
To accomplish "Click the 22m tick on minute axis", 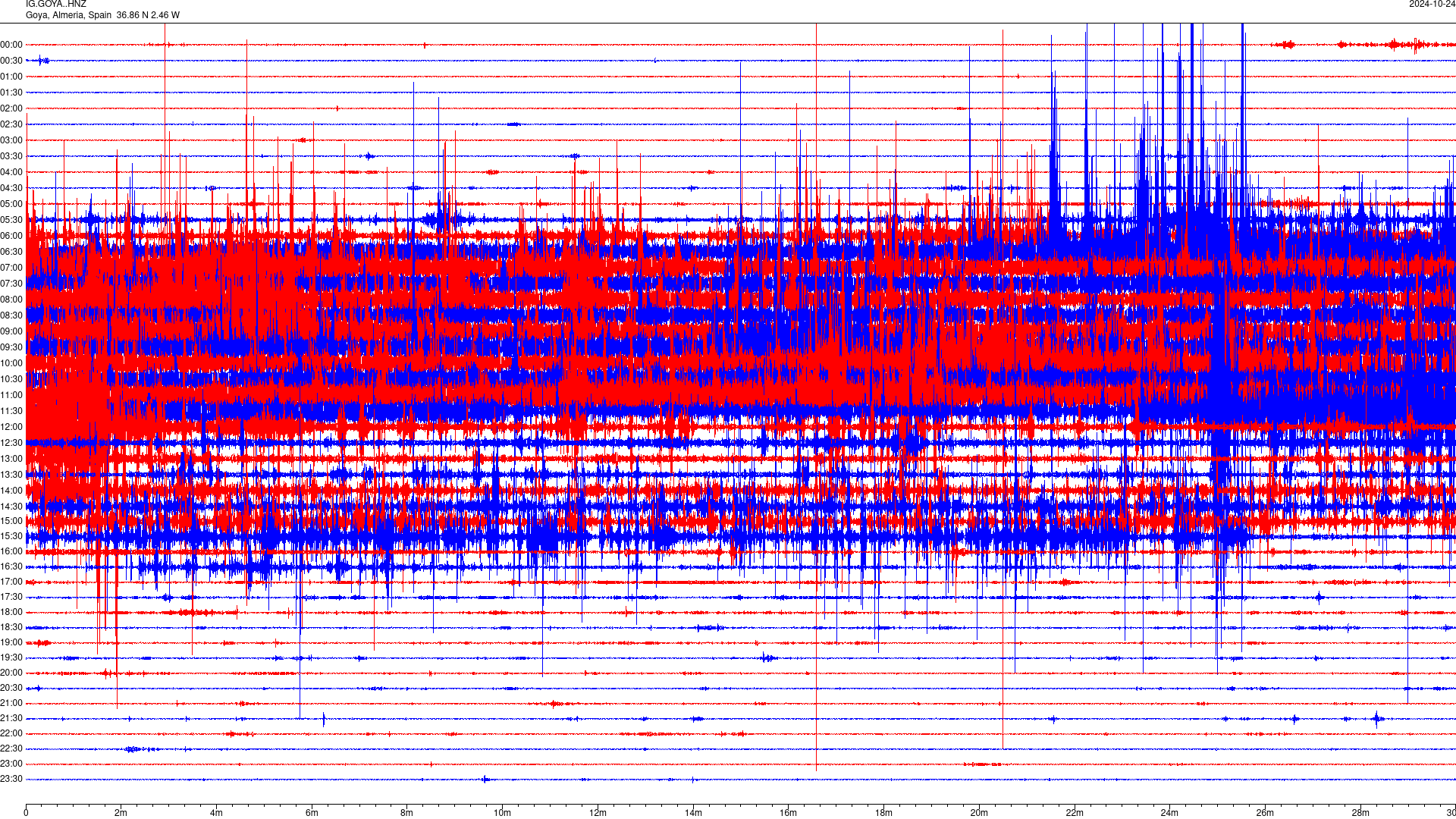I will click(x=1075, y=813).
